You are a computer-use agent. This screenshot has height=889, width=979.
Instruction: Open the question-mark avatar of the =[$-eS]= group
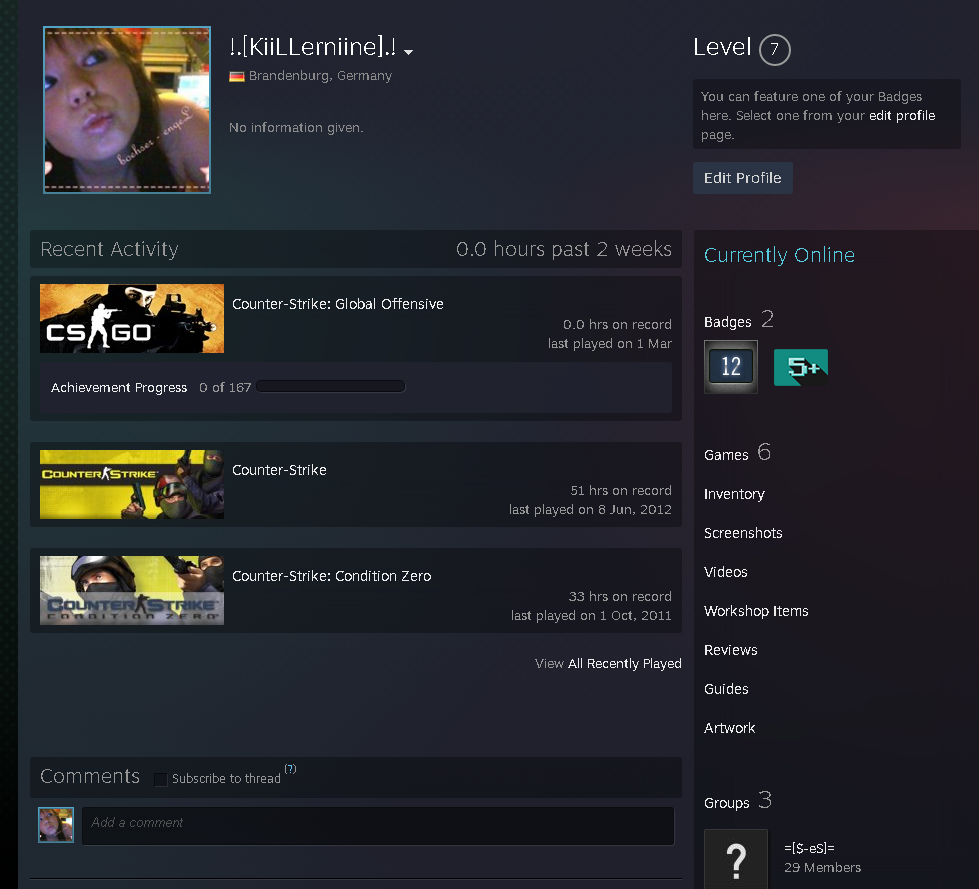[735, 859]
